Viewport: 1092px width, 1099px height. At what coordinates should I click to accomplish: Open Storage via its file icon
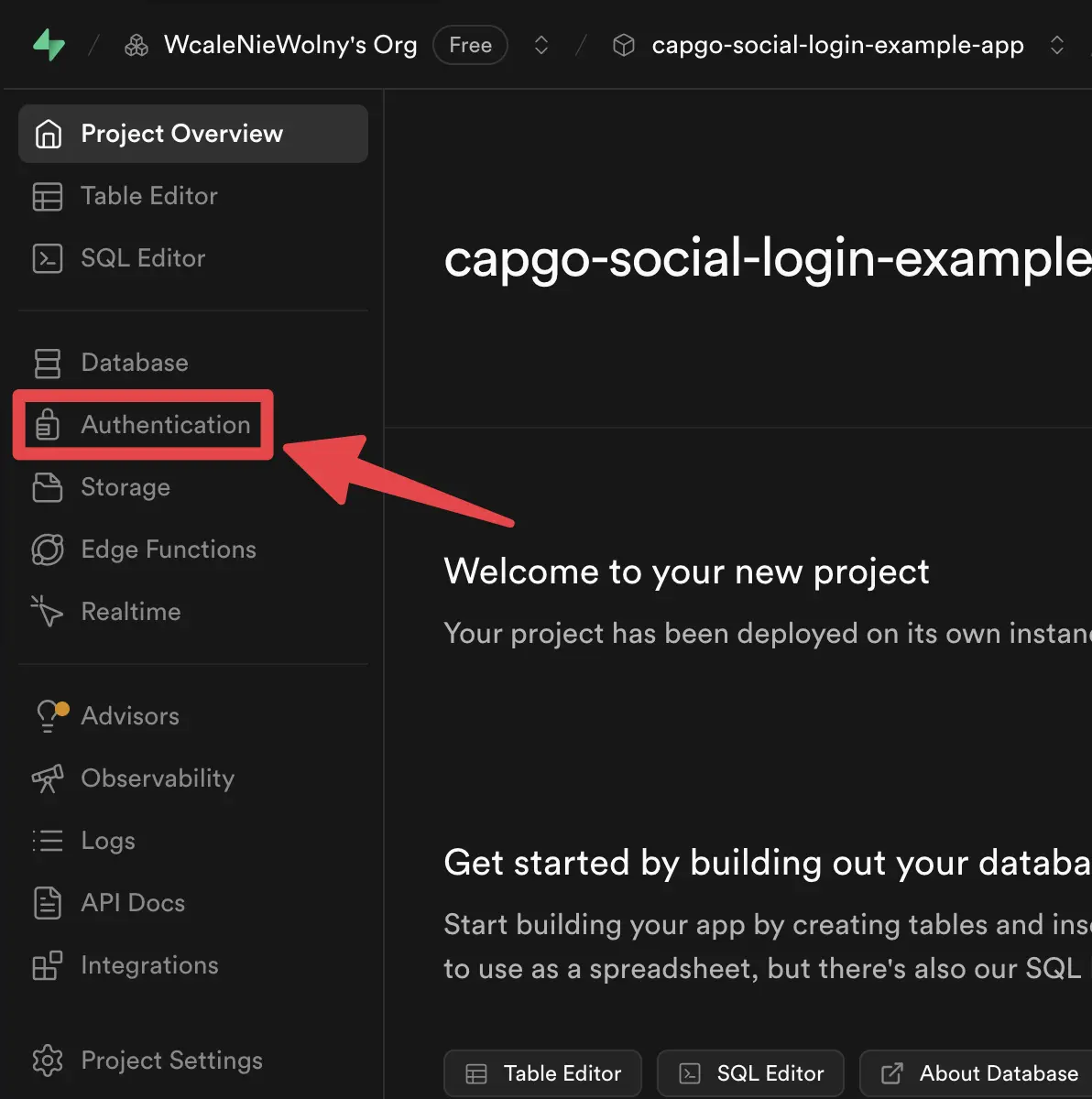click(48, 487)
